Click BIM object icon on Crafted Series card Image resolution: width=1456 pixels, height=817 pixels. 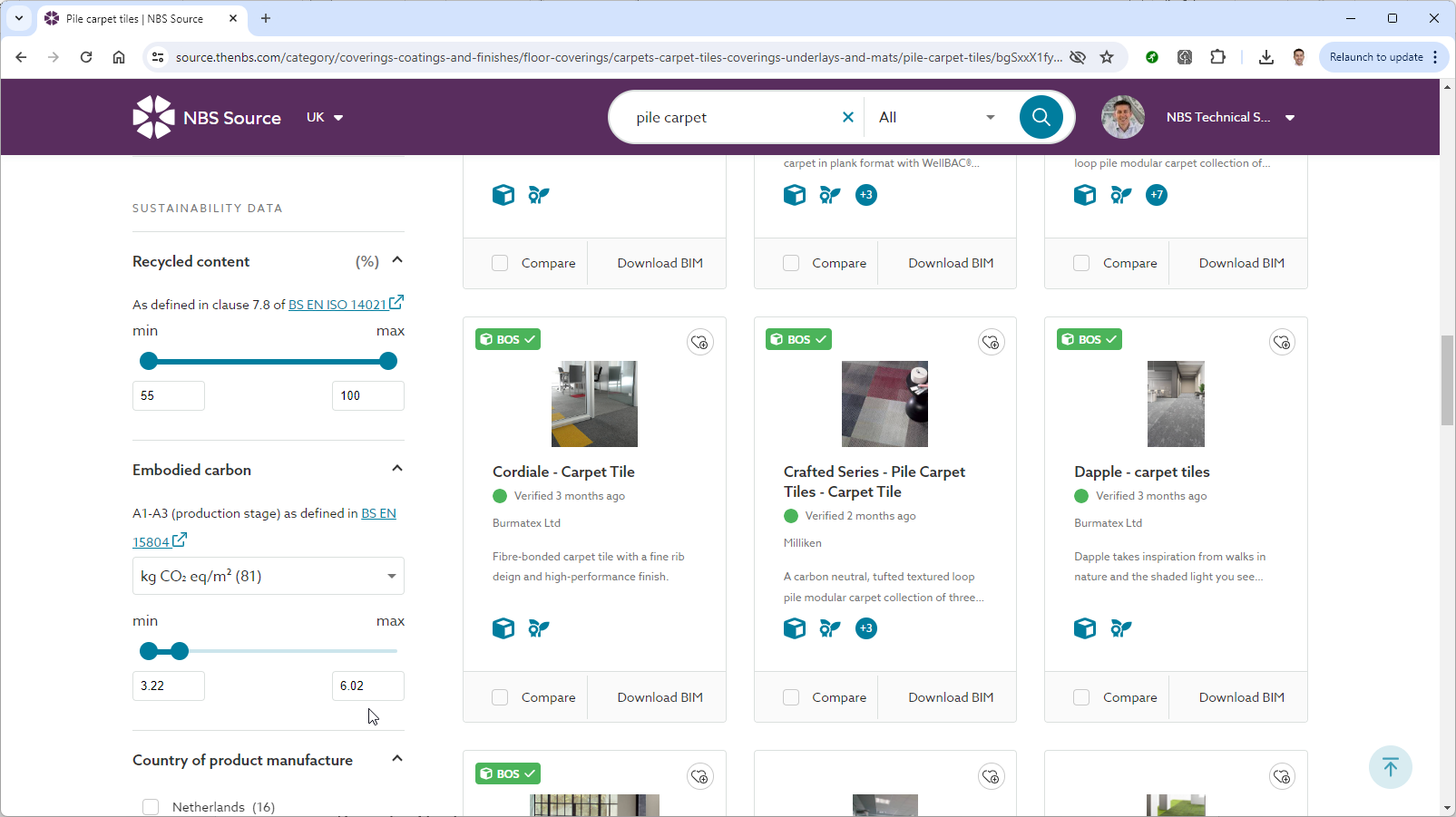click(795, 628)
